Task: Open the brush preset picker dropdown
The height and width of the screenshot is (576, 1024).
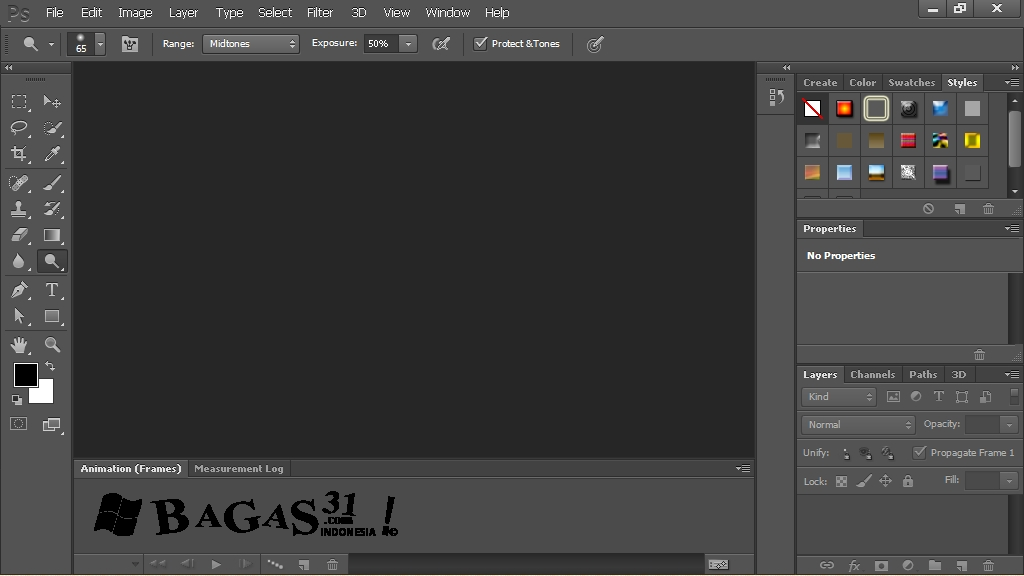Action: 100,44
